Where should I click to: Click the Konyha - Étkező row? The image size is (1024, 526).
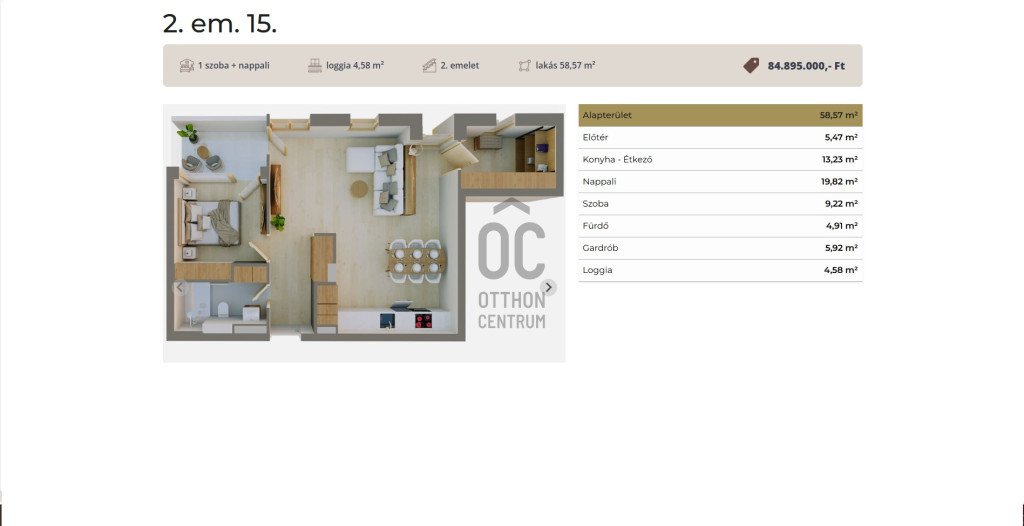(x=720, y=159)
